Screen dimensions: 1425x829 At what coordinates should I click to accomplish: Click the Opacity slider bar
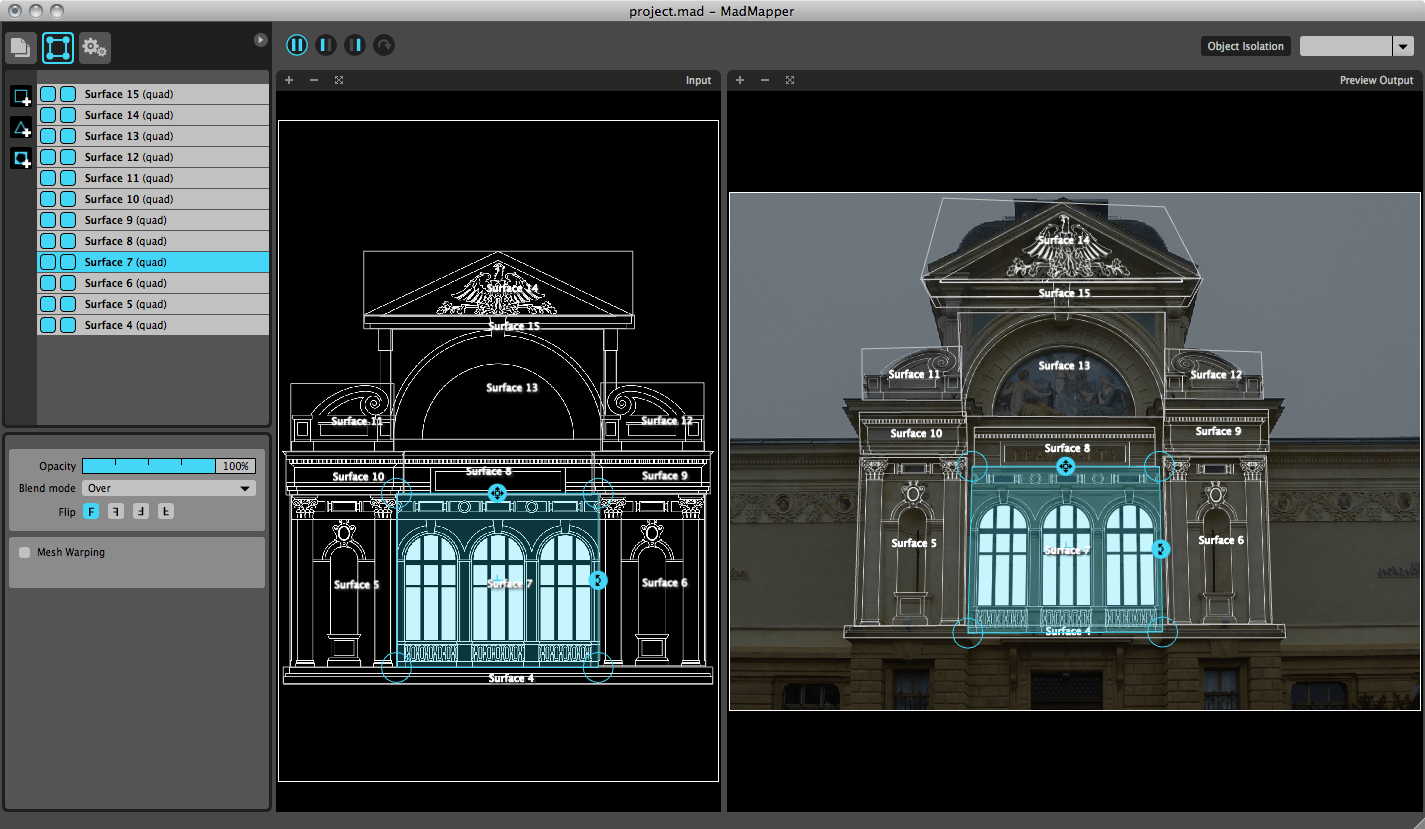tap(150, 466)
